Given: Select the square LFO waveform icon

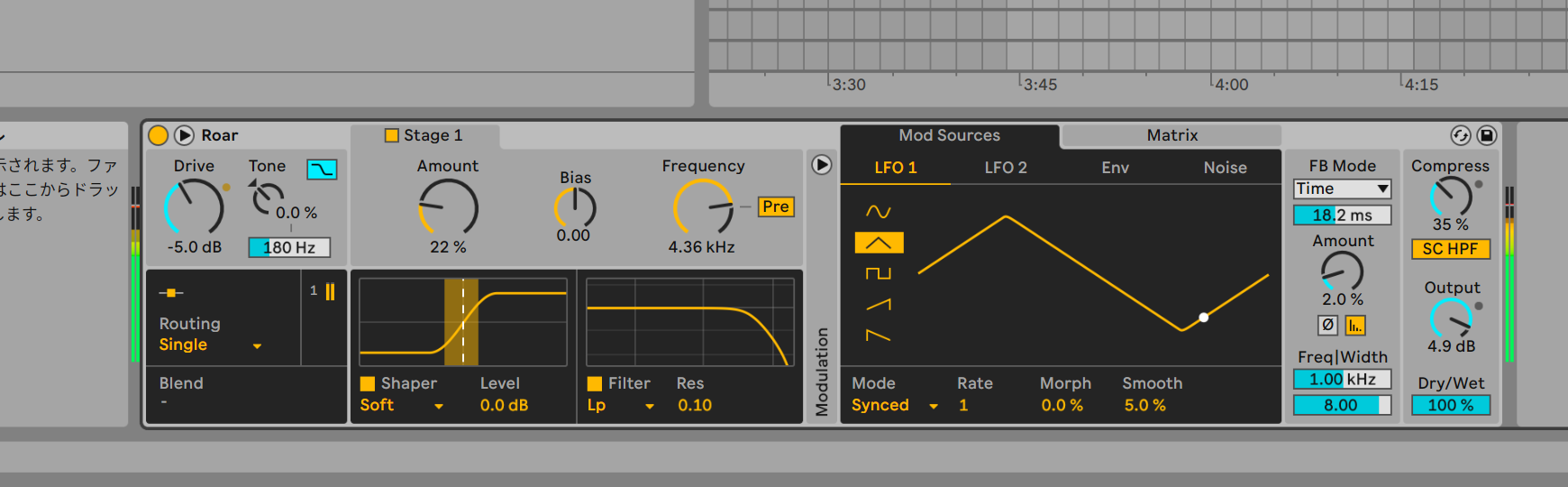Looking at the screenshot, I should pyautogui.click(x=878, y=273).
